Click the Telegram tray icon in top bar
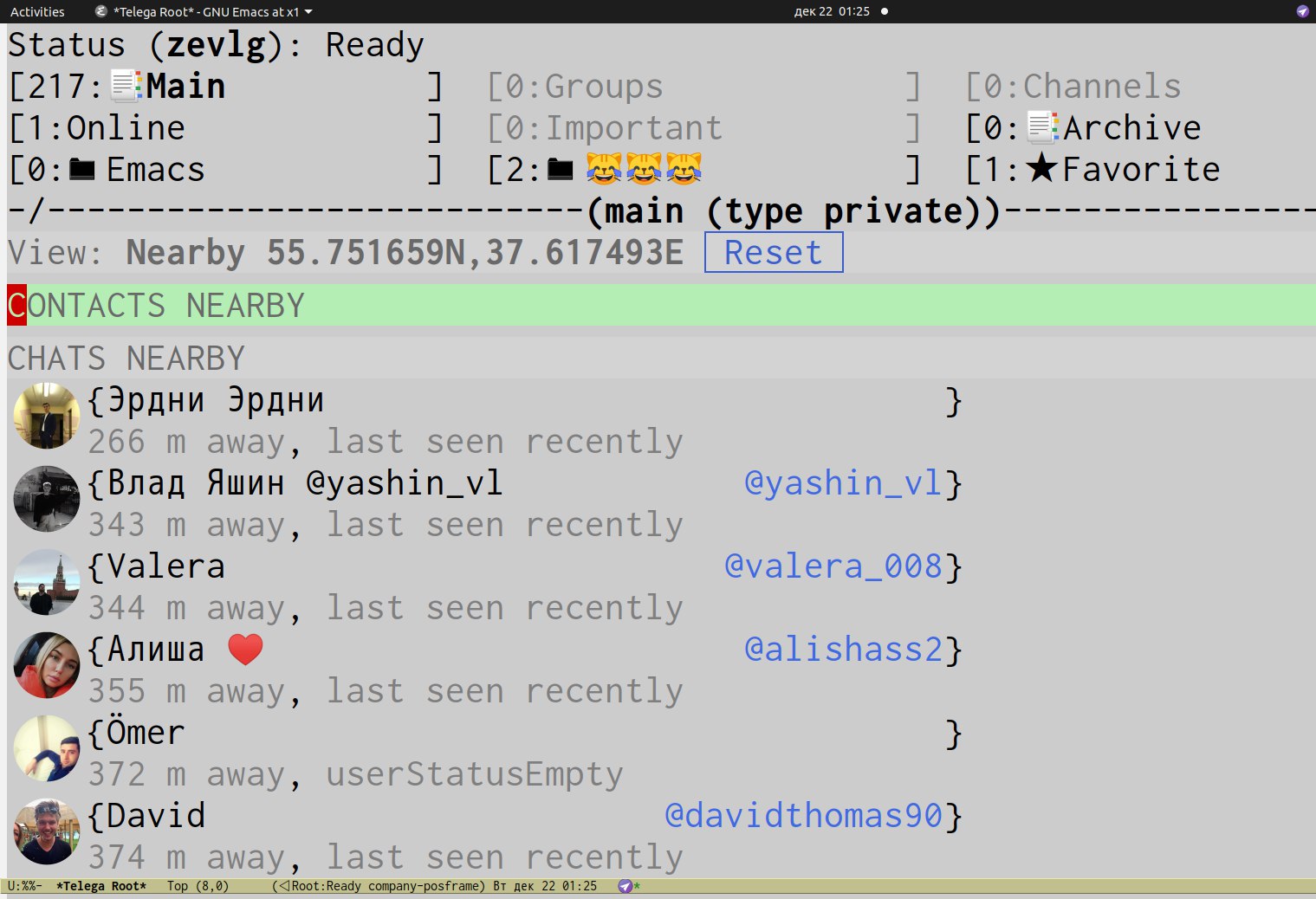Image resolution: width=1316 pixels, height=899 pixels. click(x=1302, y=11)
